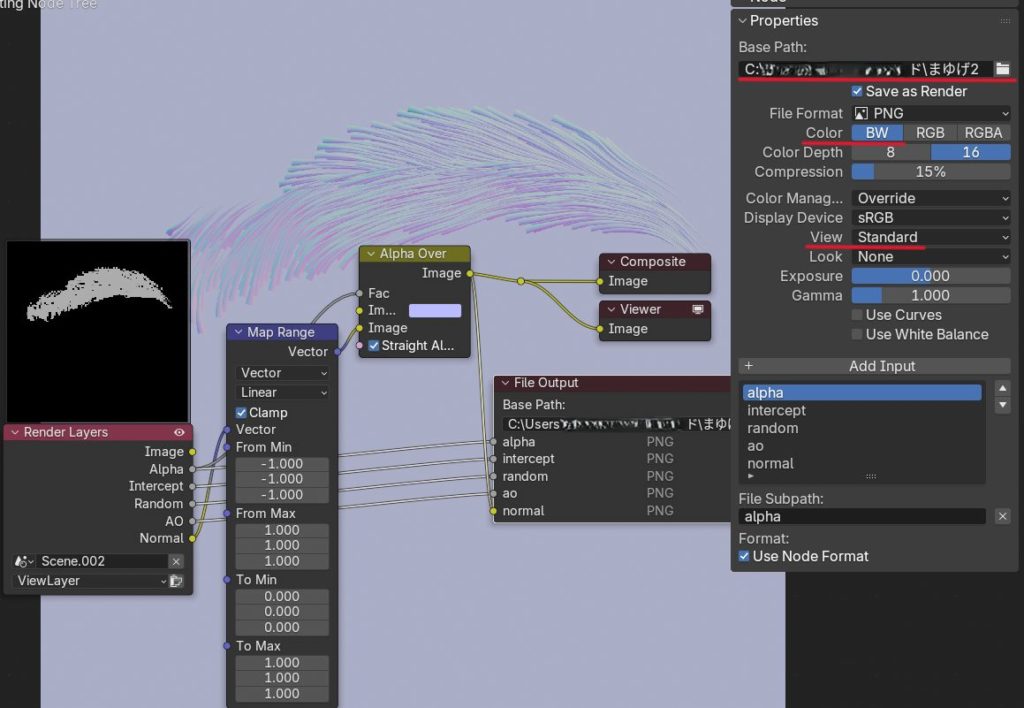The image size is (1024, 708).
Task: Enable the Use Curves checkbox
Action: coord(857,315)
